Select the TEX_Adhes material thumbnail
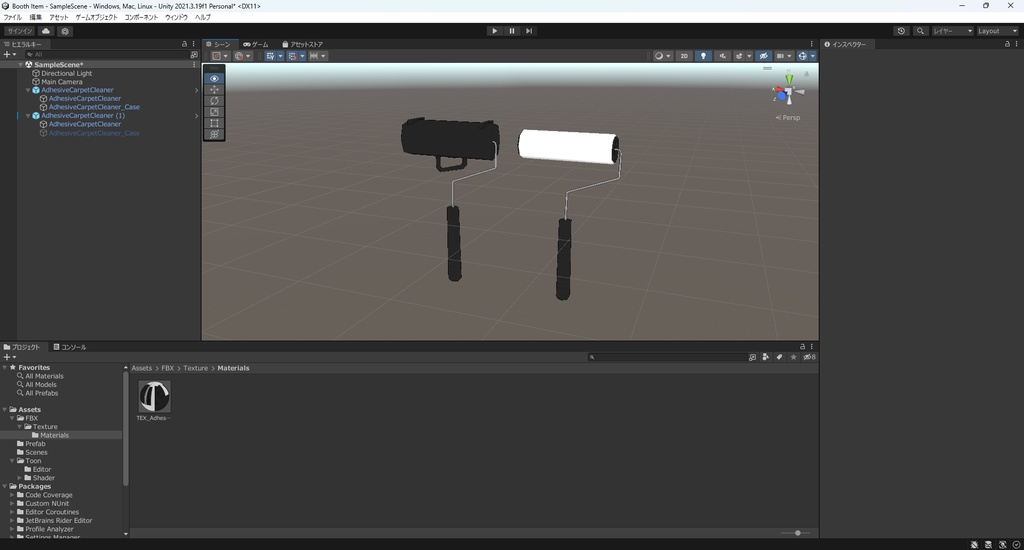 (x=154, y=396)
